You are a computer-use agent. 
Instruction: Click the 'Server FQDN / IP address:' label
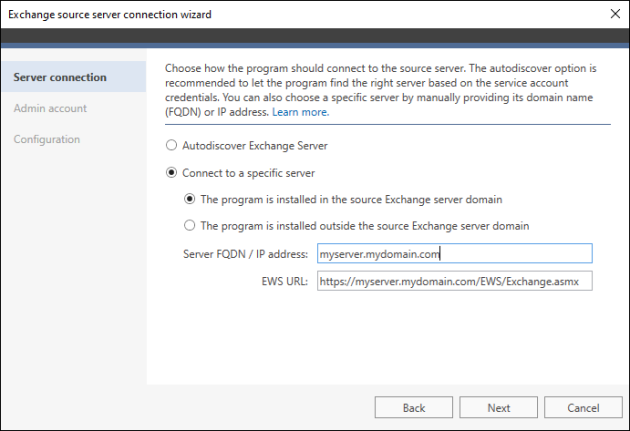click(x=245, y=254)
